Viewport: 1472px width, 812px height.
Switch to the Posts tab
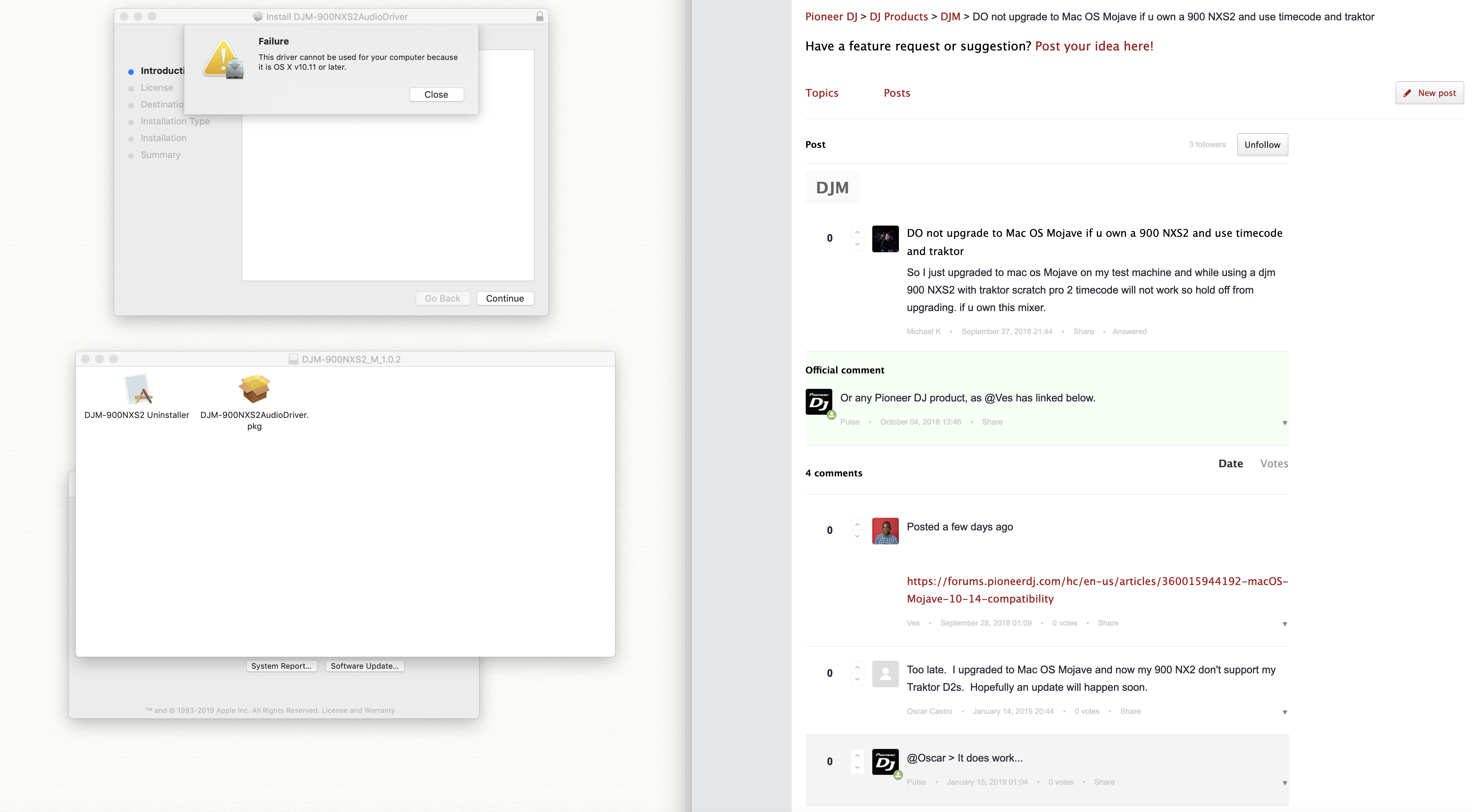pyautogui.click(x=896, y=93)
